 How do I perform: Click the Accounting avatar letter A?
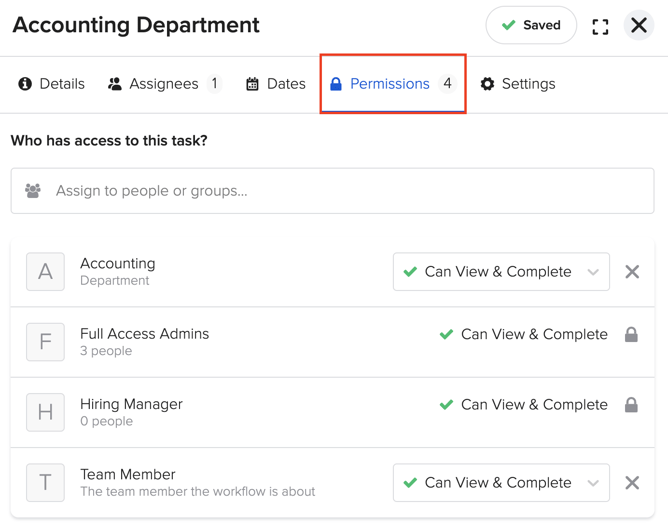[x=45, y=271]
